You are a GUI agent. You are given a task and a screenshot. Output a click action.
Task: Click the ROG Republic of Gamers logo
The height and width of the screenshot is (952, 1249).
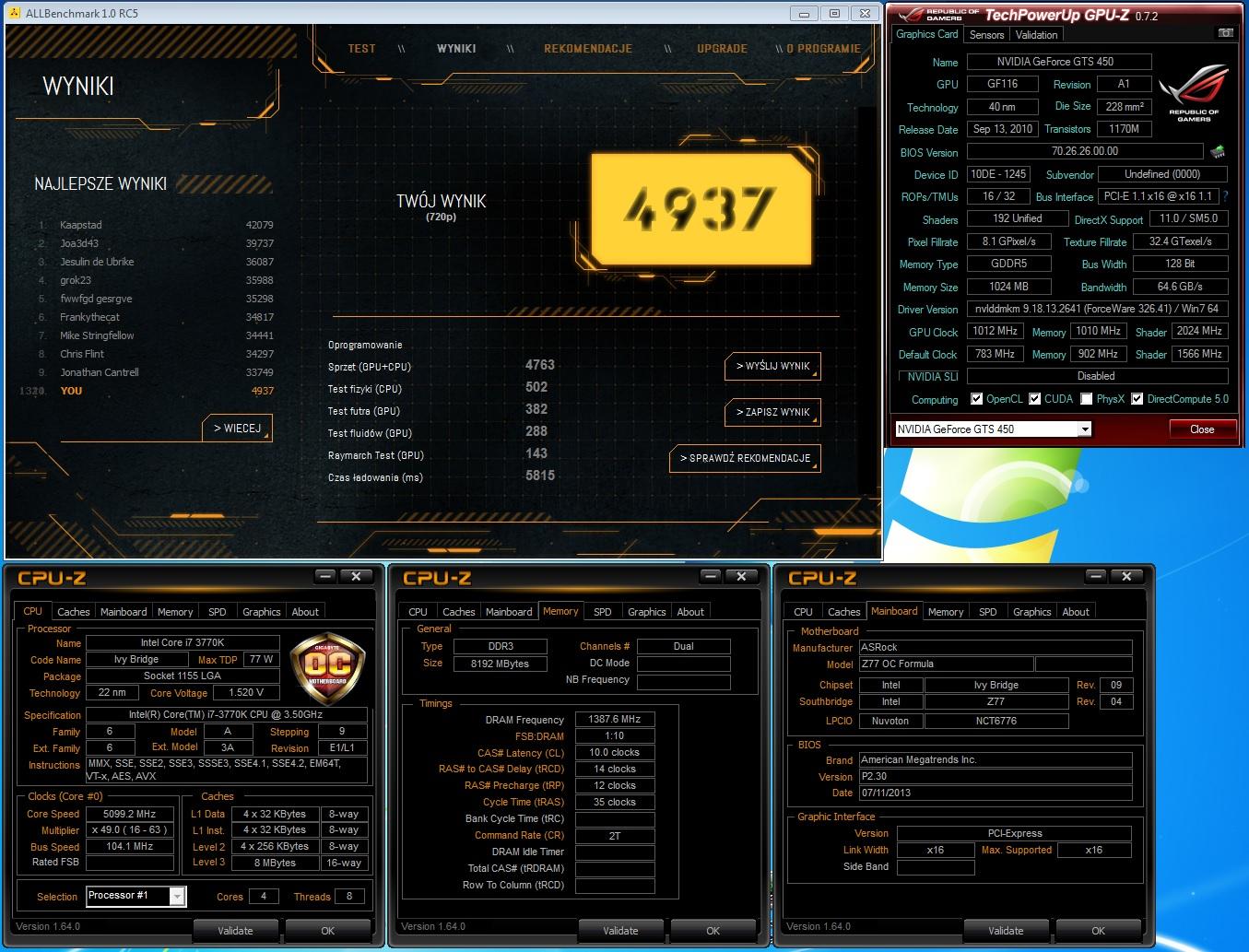(1194, 93)
